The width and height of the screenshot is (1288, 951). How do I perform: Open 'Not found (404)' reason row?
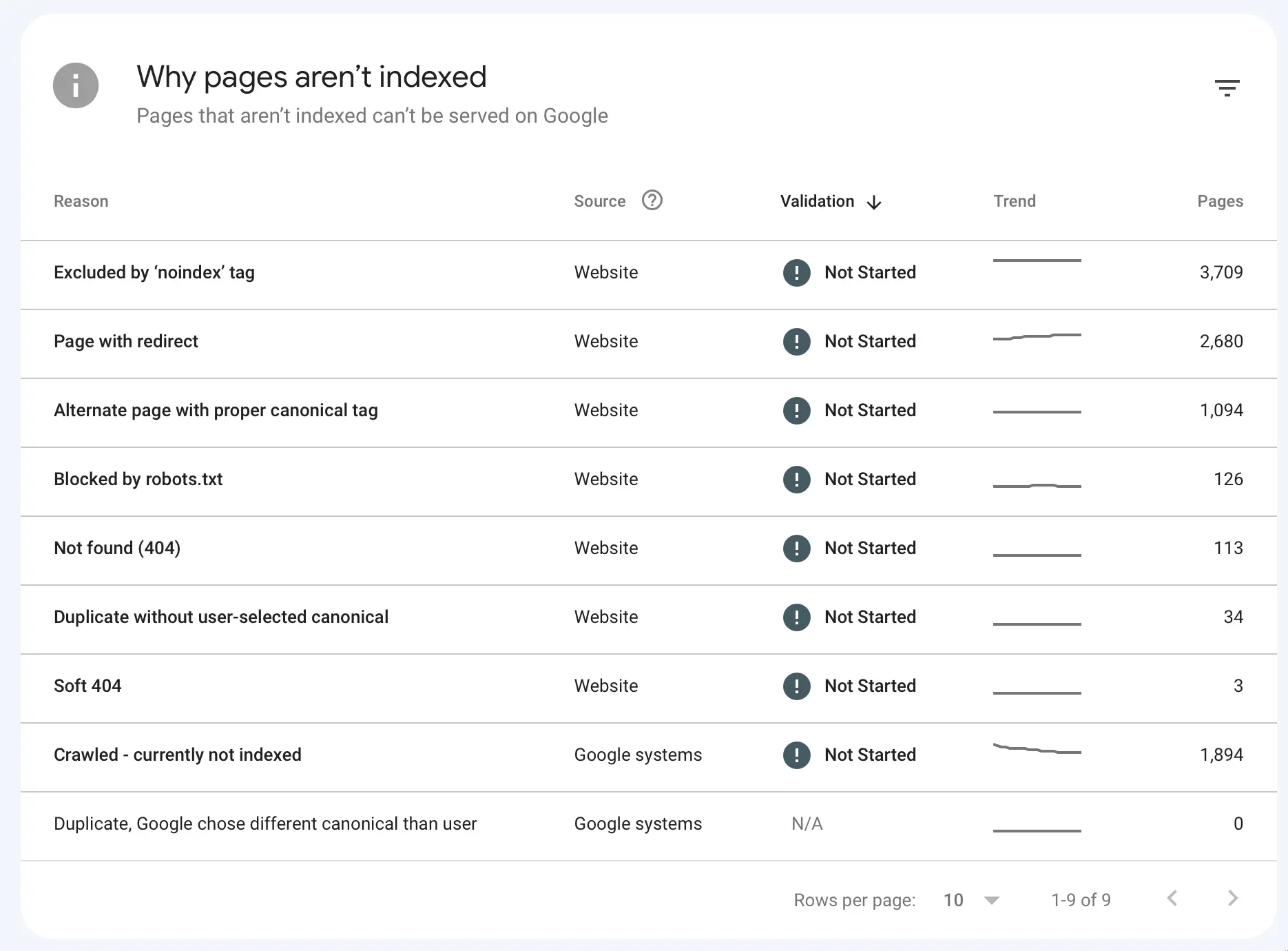[x=117, y=549]
